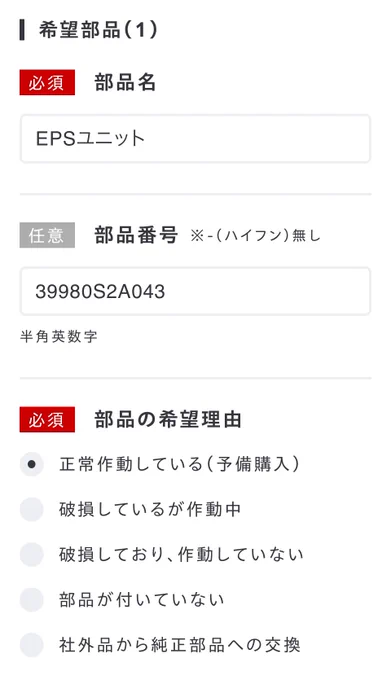Click the 部品の希望理由 heading label
This screenshot has height=680, width=391.
[168, 419]
